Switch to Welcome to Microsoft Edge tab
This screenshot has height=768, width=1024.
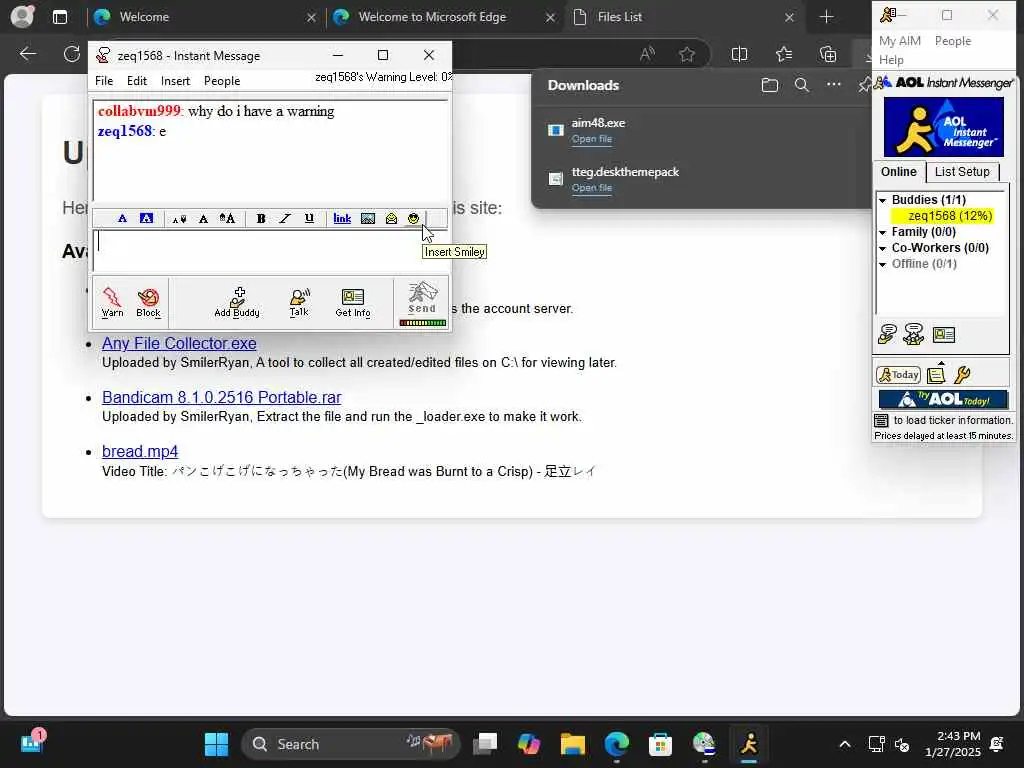coord(444,17)
